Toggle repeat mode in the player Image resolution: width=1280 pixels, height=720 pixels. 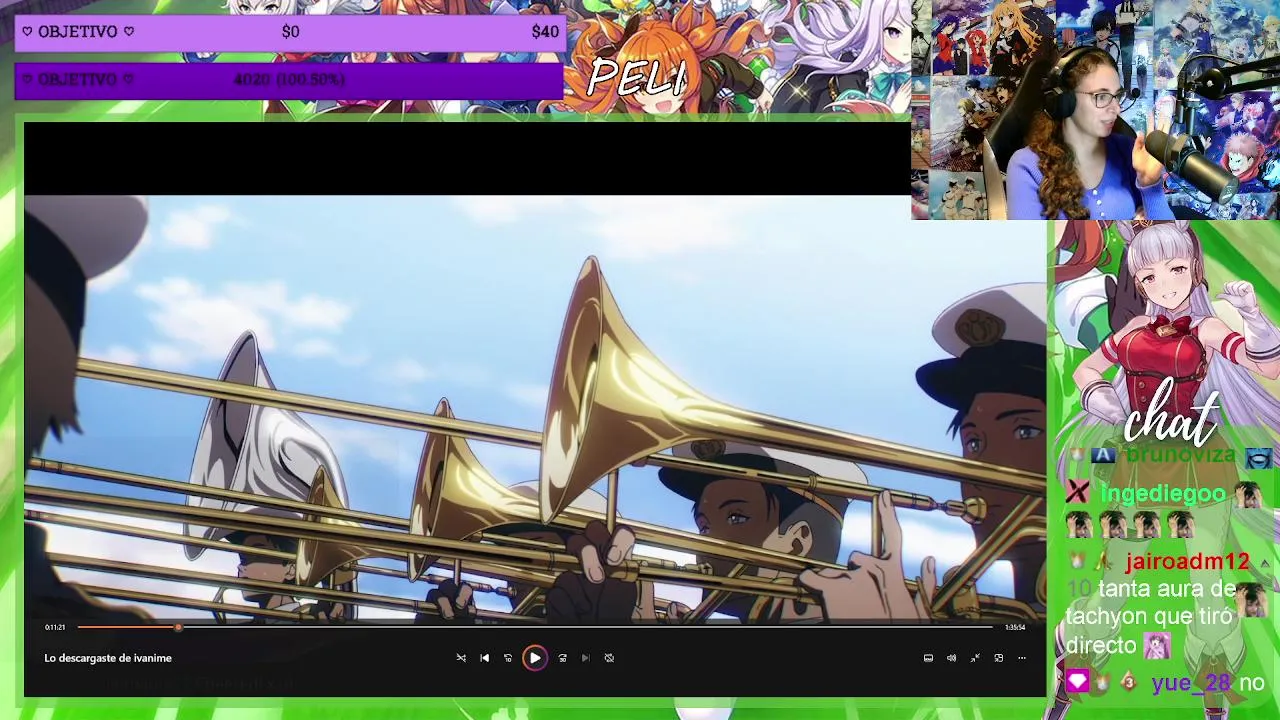coord(609,658)
